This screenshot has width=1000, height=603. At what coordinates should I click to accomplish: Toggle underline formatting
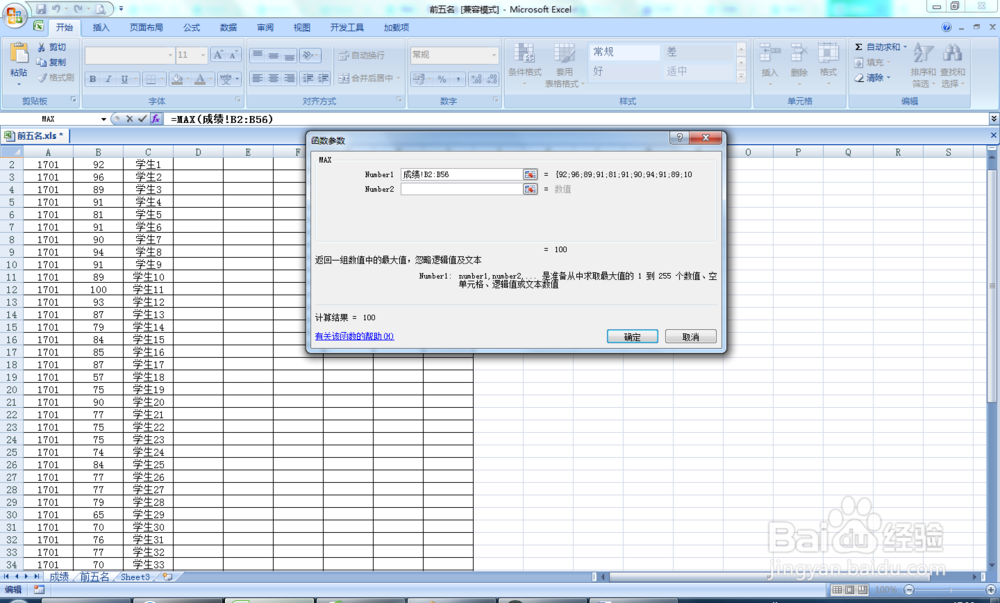point(124,79)
